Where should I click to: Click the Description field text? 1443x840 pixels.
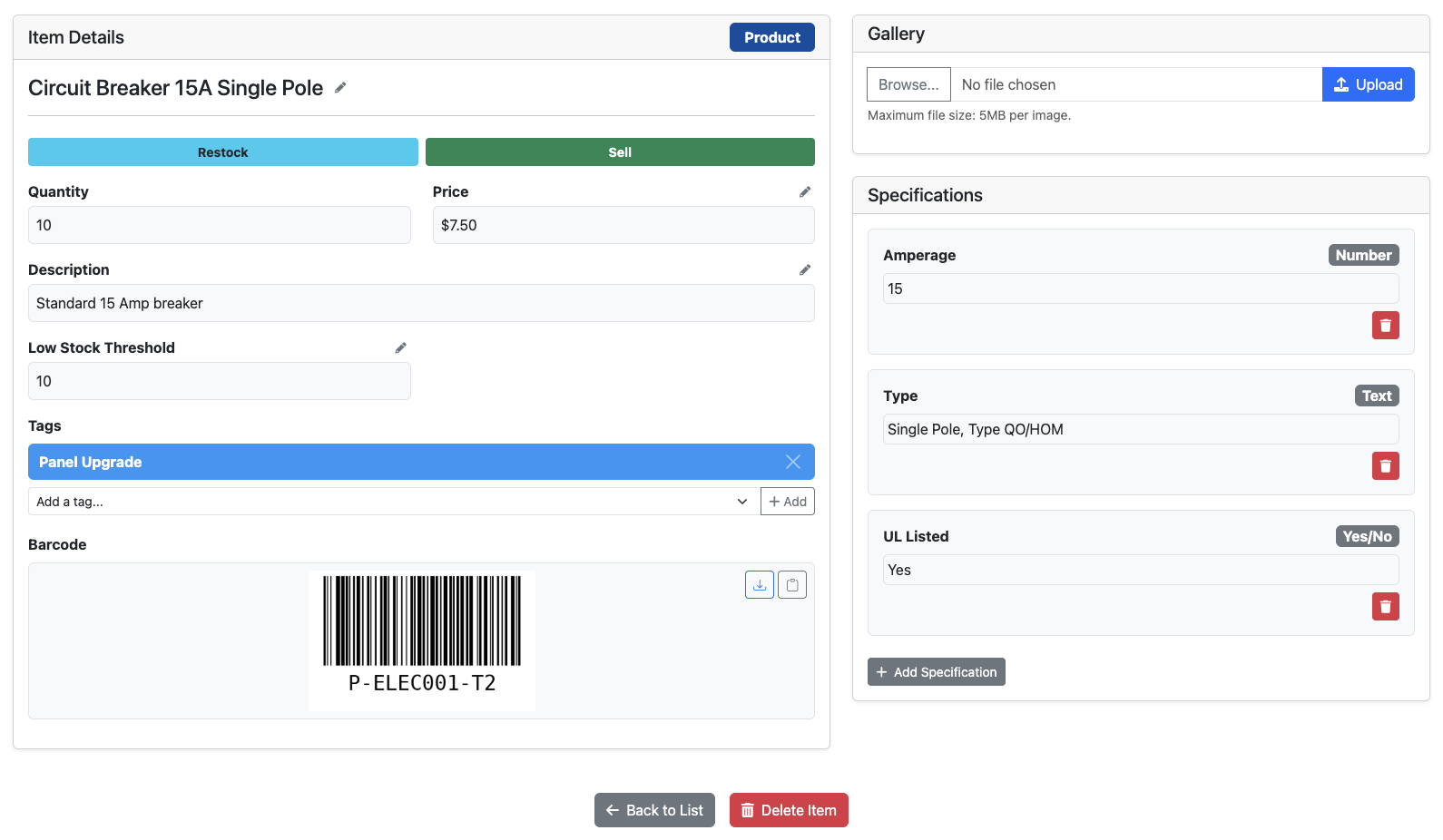(421, 303)
